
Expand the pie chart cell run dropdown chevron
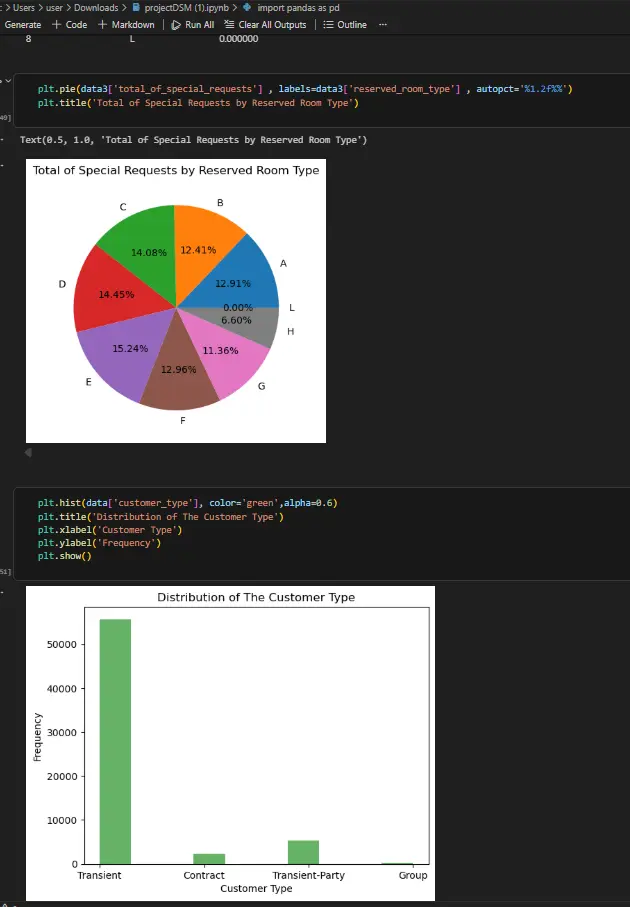[x=8, y=81]
